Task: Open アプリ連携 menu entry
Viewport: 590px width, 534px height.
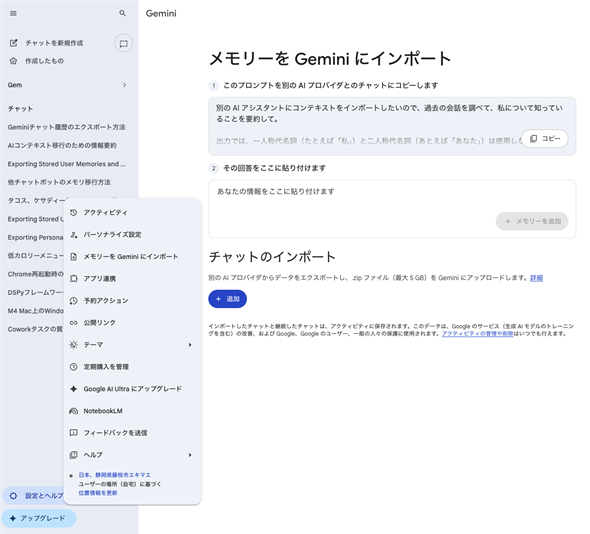Action: [132, 278]
